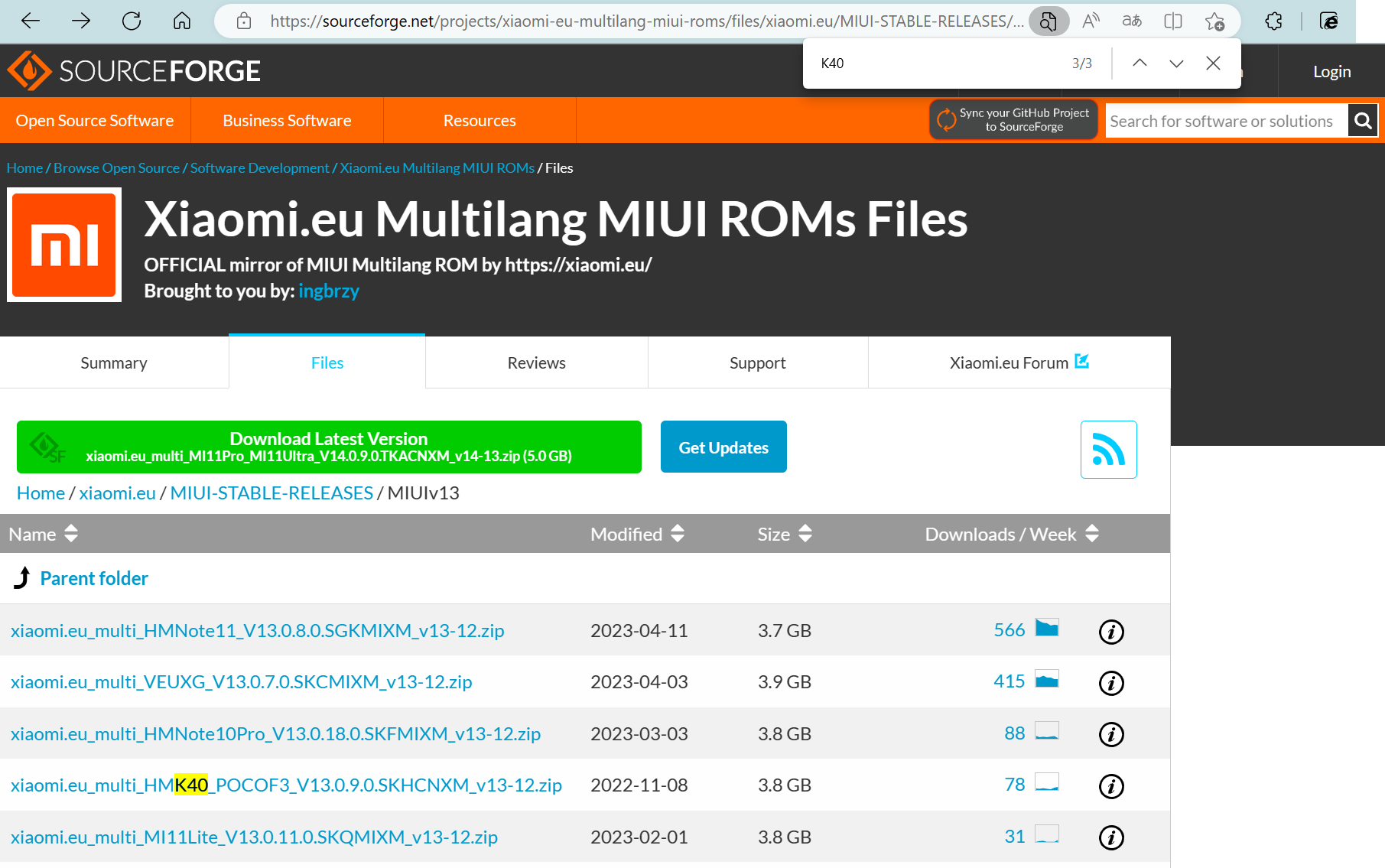
Task: View info icon for VEUXG file
Action: [x=1111, y=683]
